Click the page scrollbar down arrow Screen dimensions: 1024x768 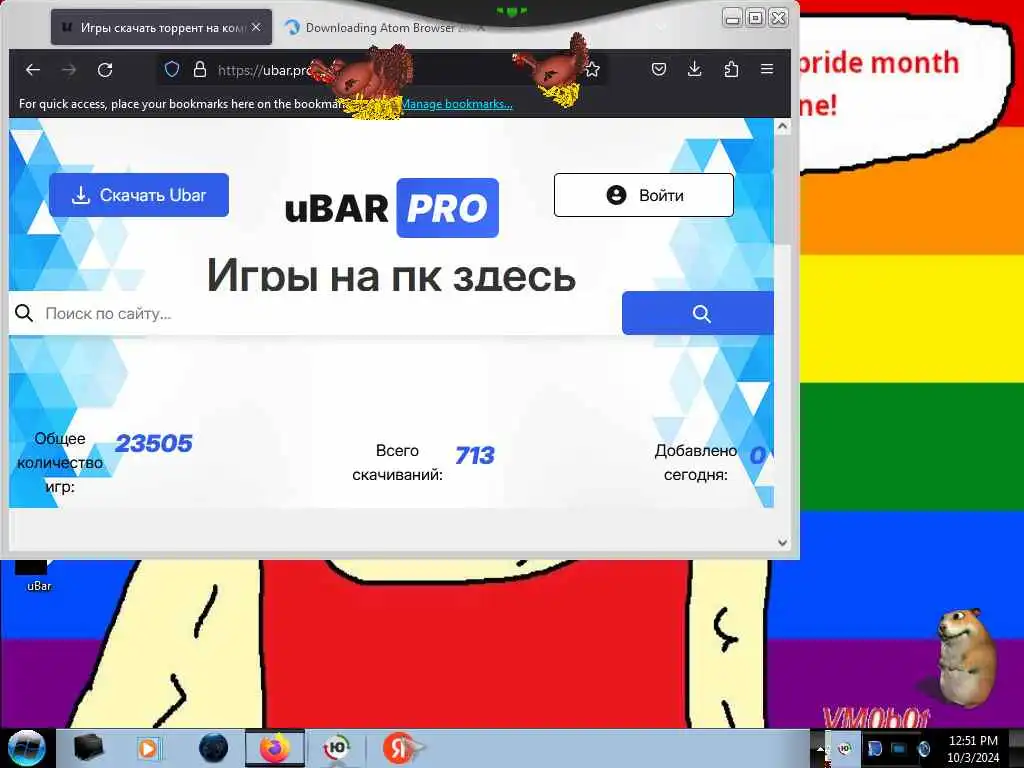[782, 543]
